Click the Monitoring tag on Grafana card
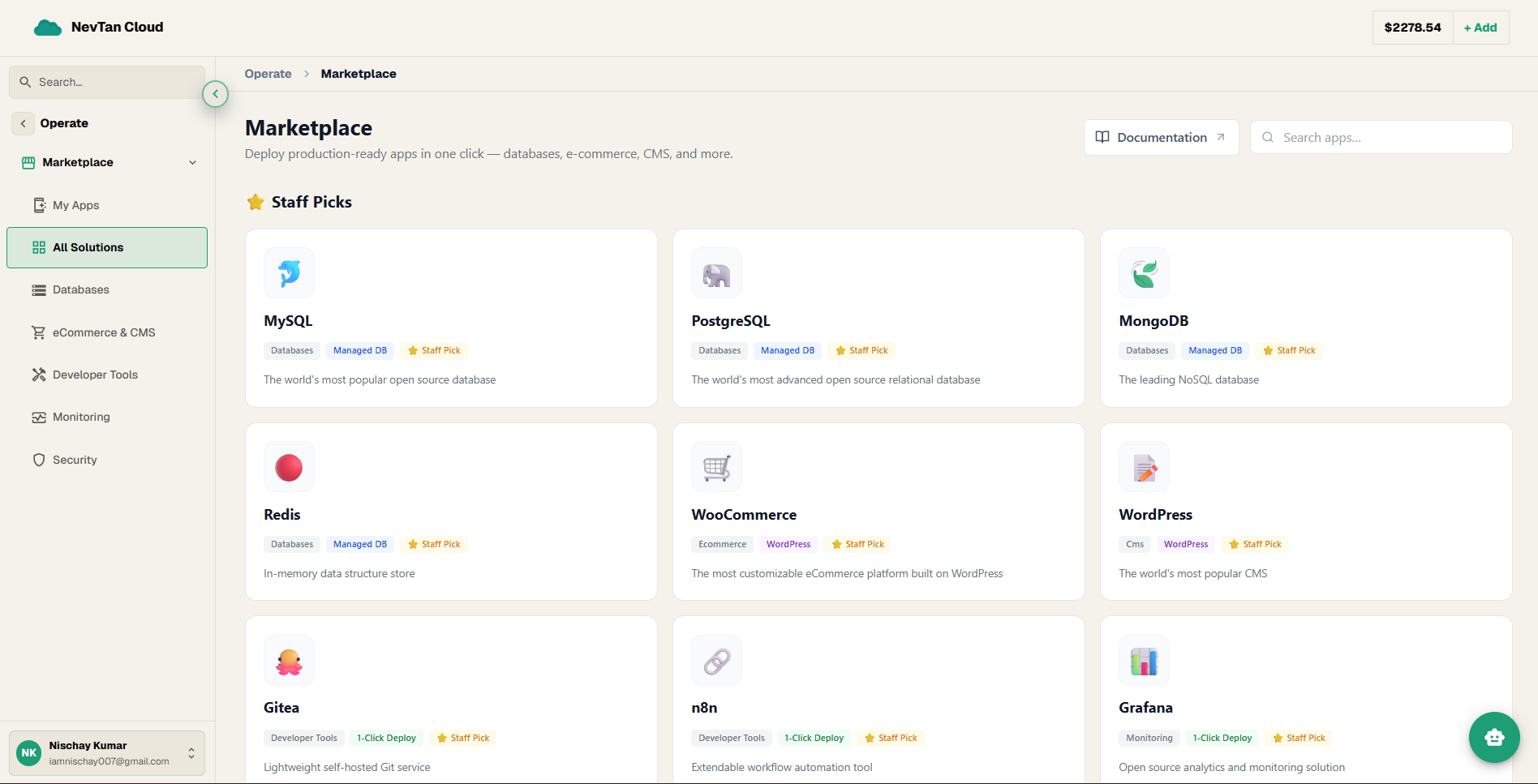This screenshot has width=1538, height=784. tap(1149, 738)
